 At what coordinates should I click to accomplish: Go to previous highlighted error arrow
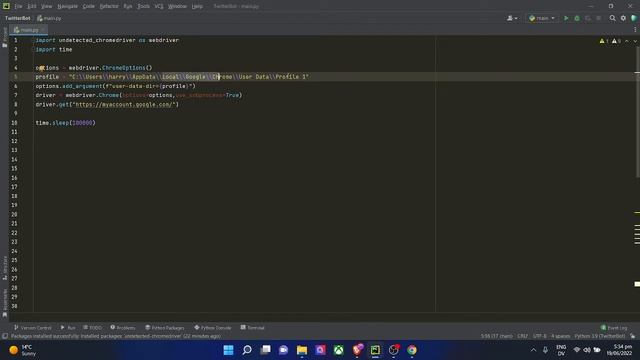click(627, 41)
